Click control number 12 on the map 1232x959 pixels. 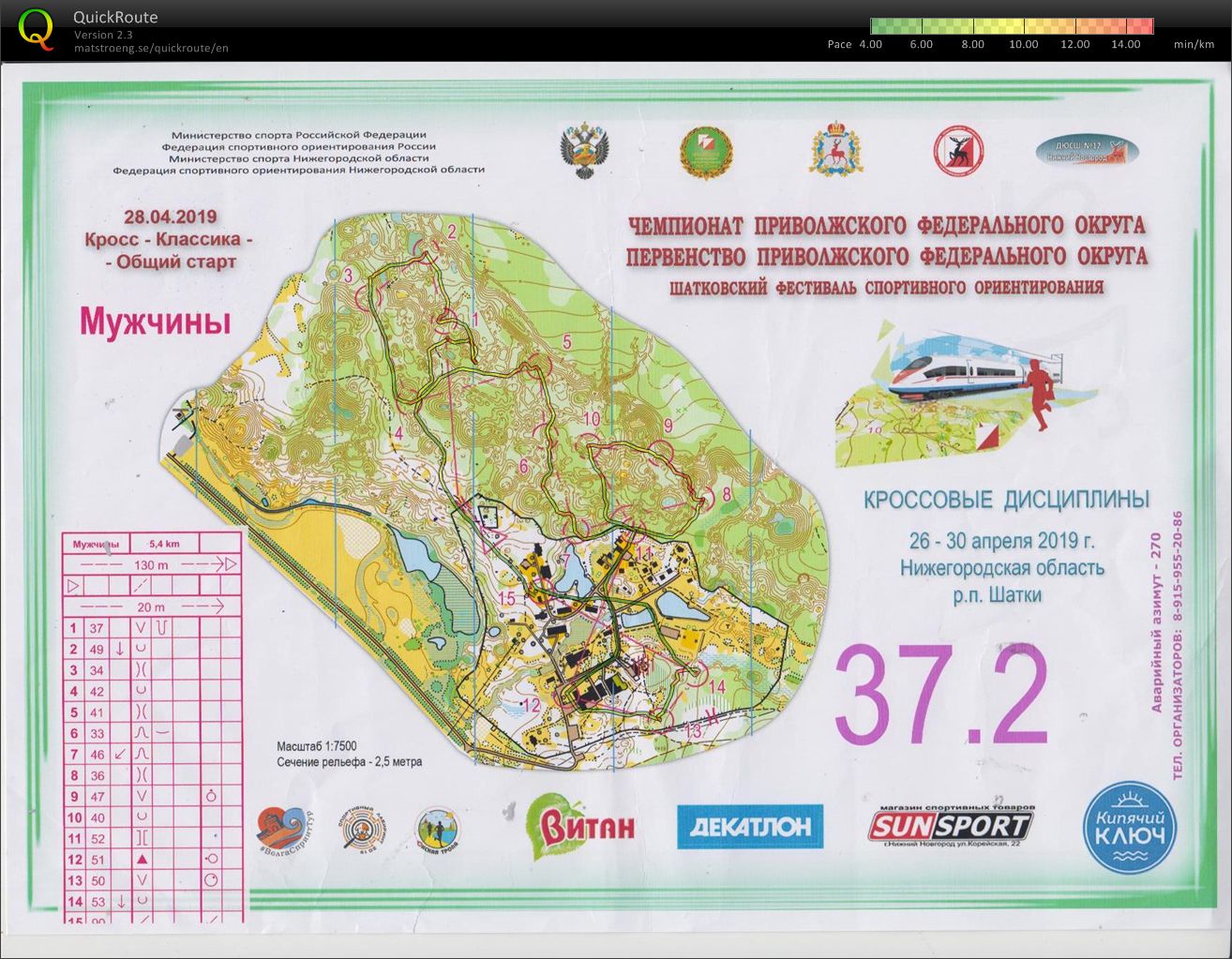[x=531, y=705]
